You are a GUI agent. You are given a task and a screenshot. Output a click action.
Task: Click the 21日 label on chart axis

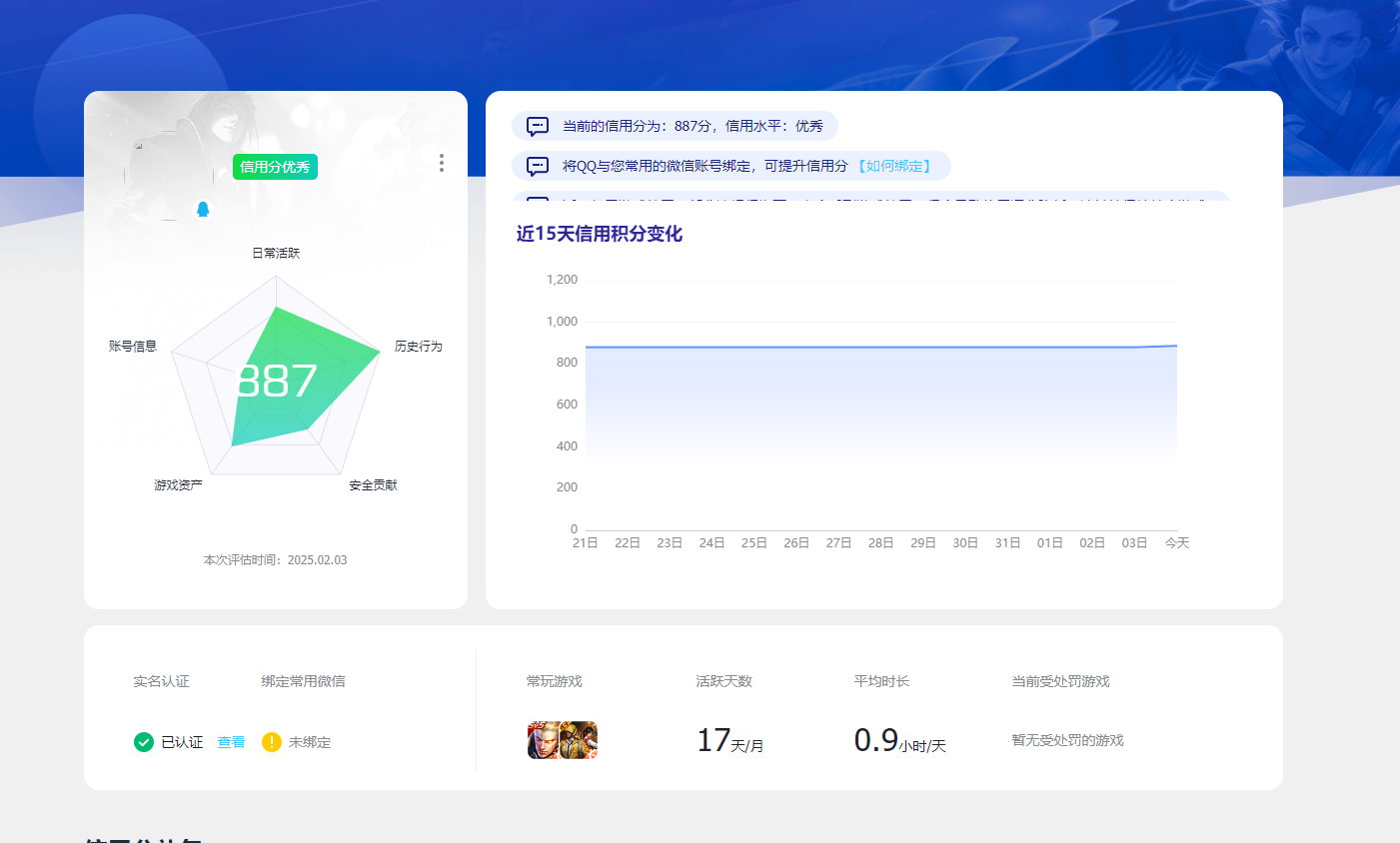click(586, 543)
